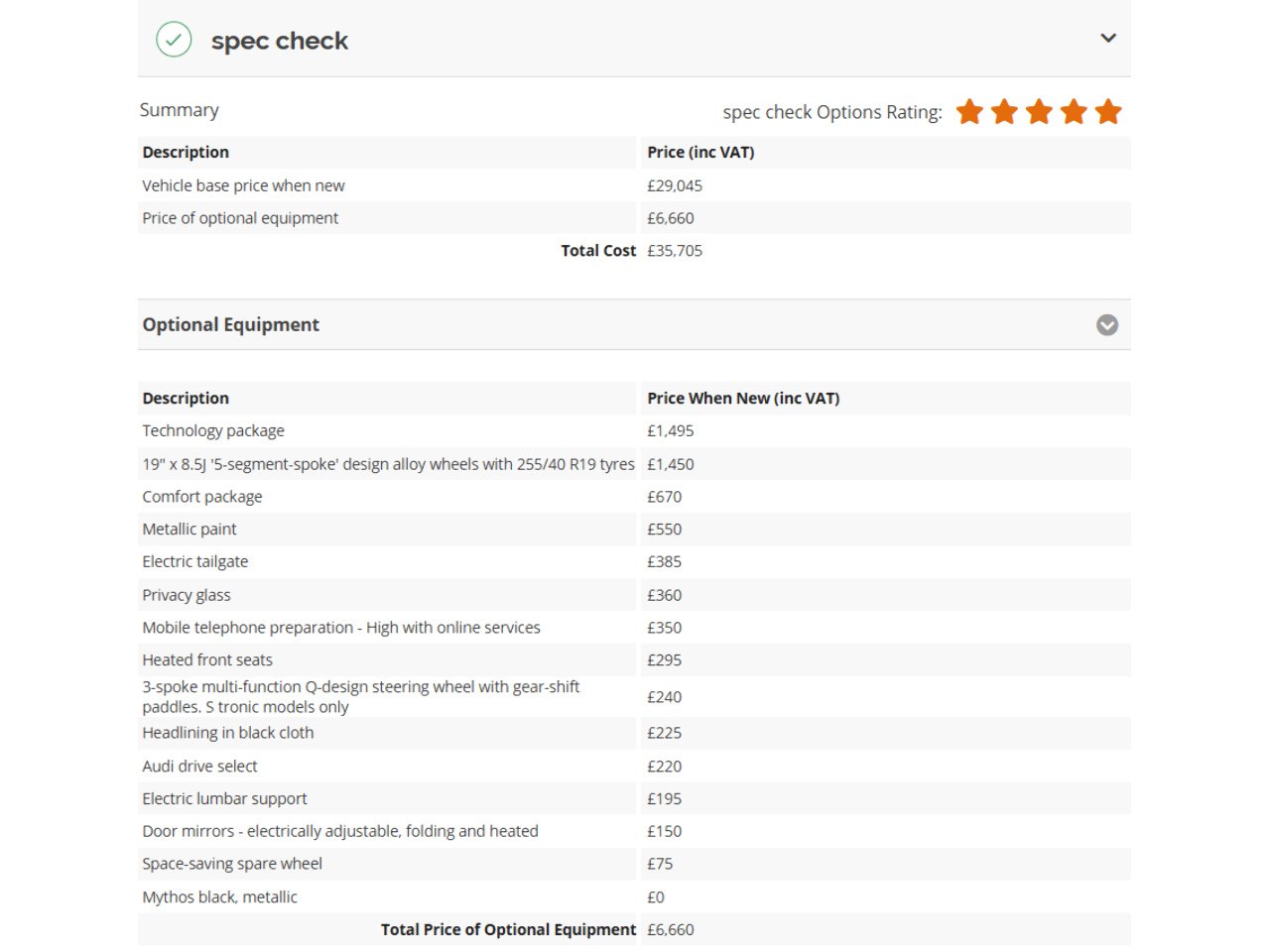Click the Price (inc VAT) column header
This screenshot has height=952, width=1270.
[x=700, y=153]
